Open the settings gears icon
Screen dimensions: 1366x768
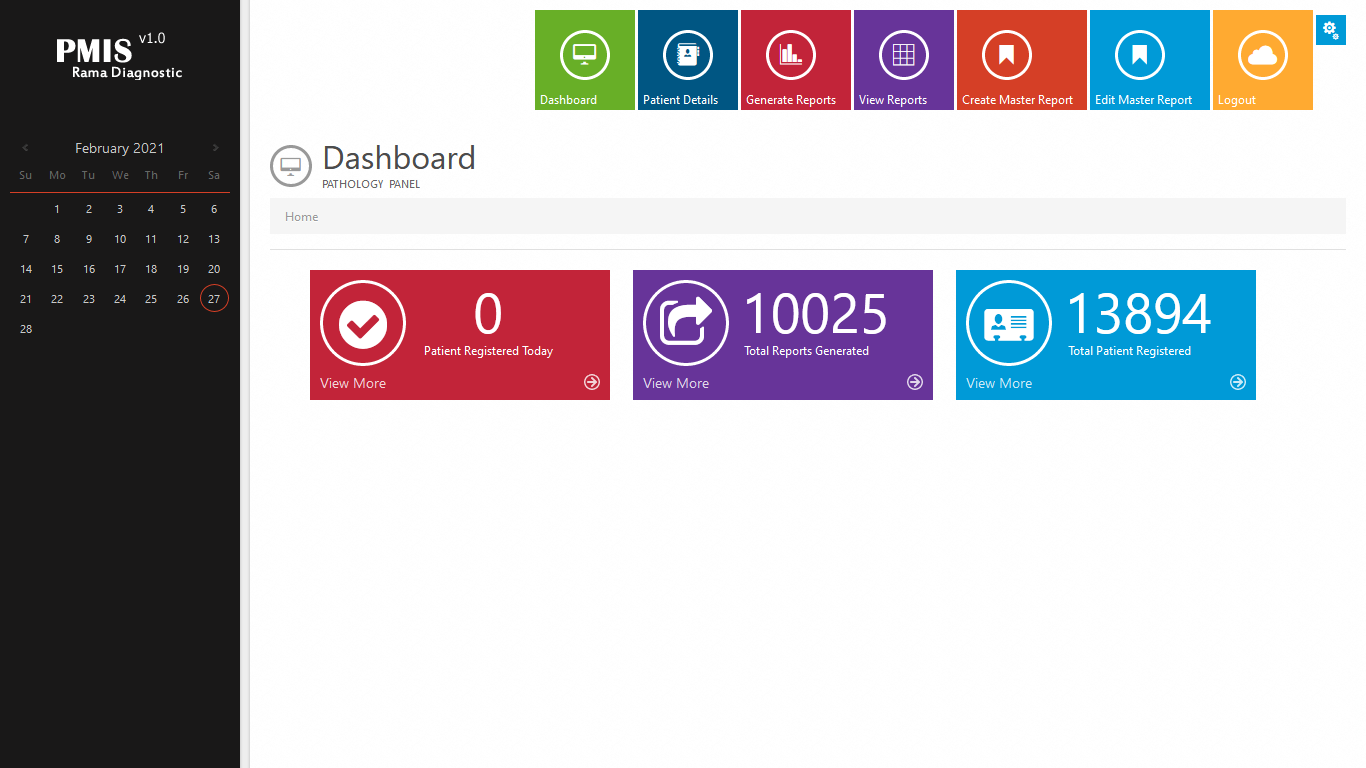(x=1330, y=30)
